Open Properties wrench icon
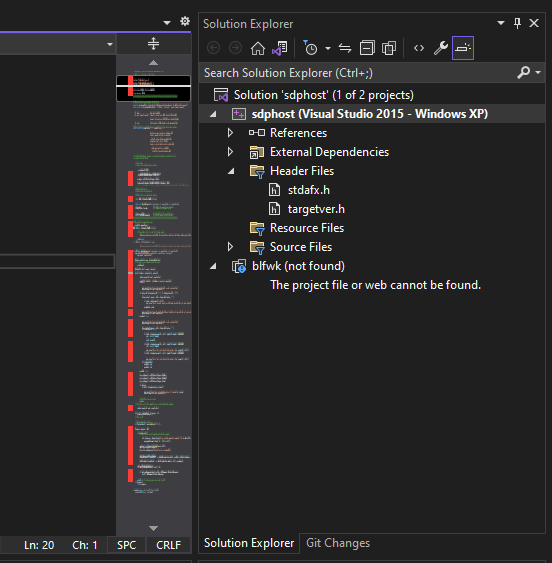The width and height of the screenshot is (552, 563). pyautogui.click(x=441, y=48)
